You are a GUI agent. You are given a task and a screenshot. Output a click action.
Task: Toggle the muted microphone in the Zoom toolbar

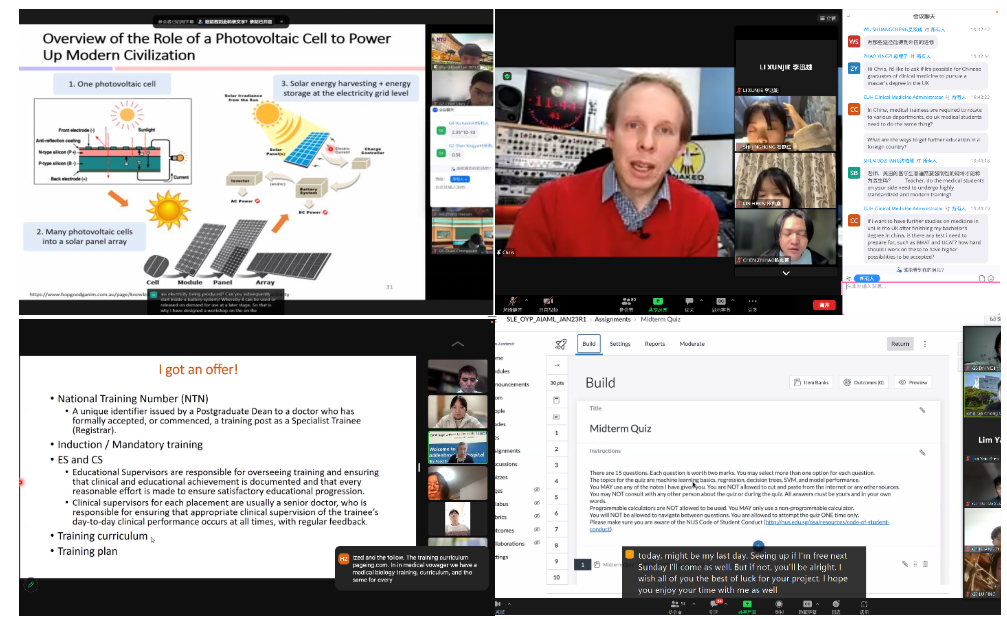coord(513,301)
